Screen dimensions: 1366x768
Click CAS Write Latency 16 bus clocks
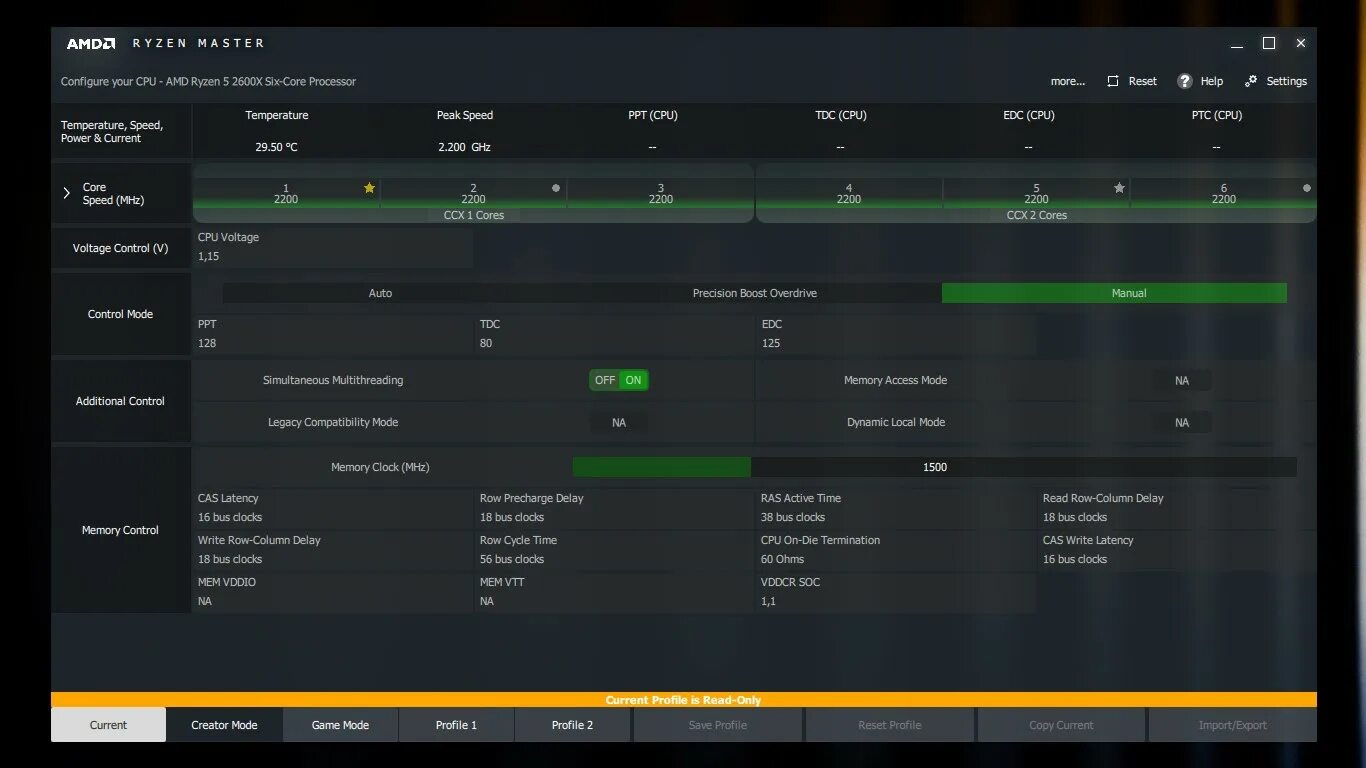point(1075,559)
